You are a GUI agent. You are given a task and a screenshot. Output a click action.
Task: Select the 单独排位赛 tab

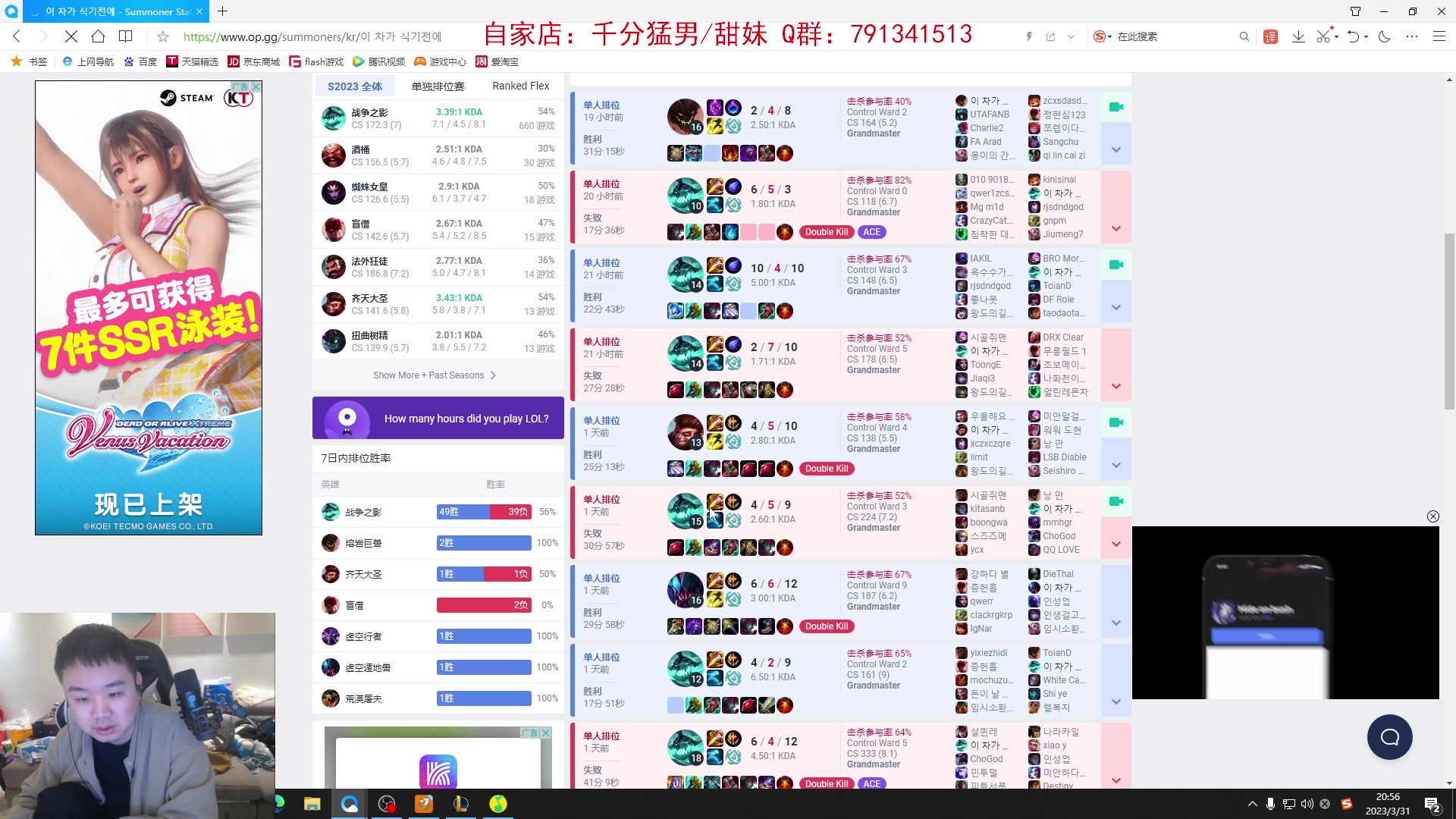[x=437, y=85]
